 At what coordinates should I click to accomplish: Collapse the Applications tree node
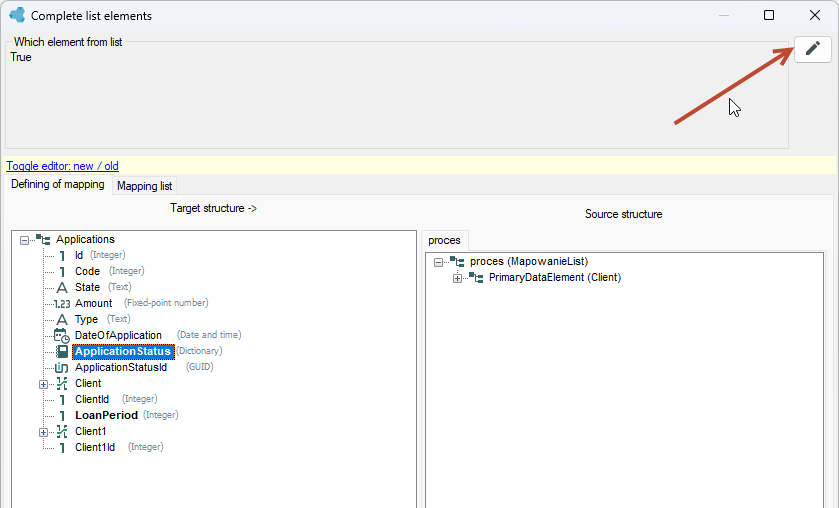click(x=24, y=240)
